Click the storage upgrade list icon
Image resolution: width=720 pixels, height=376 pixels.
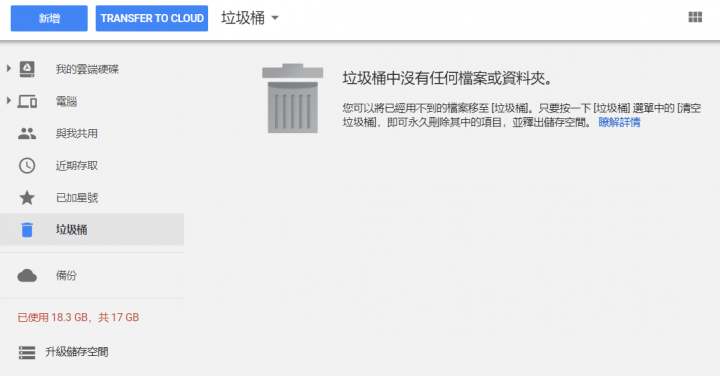27,352
